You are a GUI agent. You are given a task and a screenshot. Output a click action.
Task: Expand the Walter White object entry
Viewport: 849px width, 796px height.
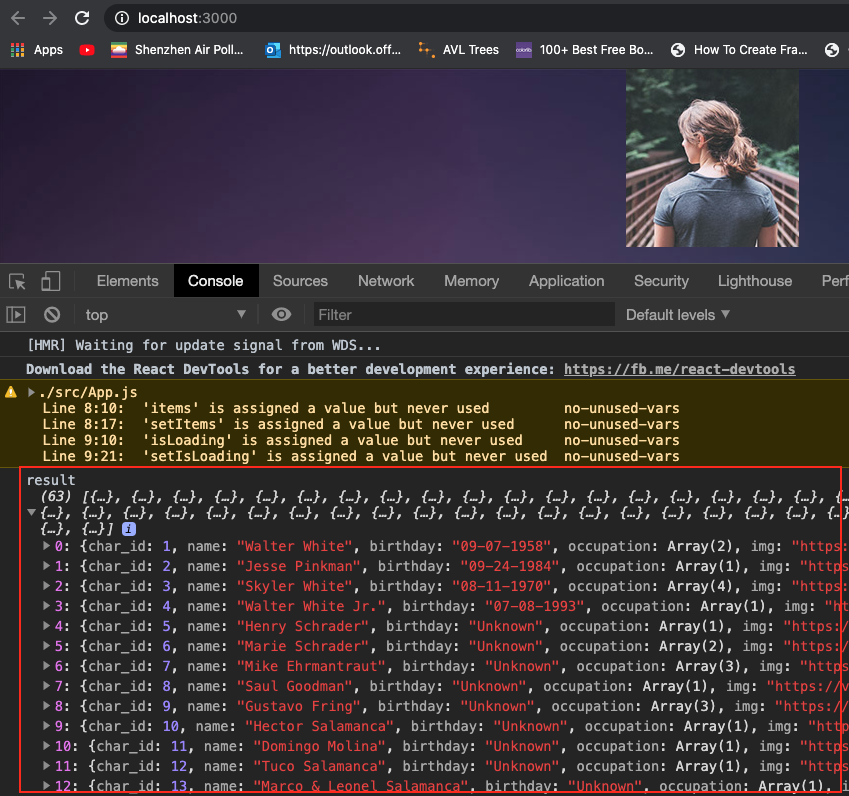(47, 546)
